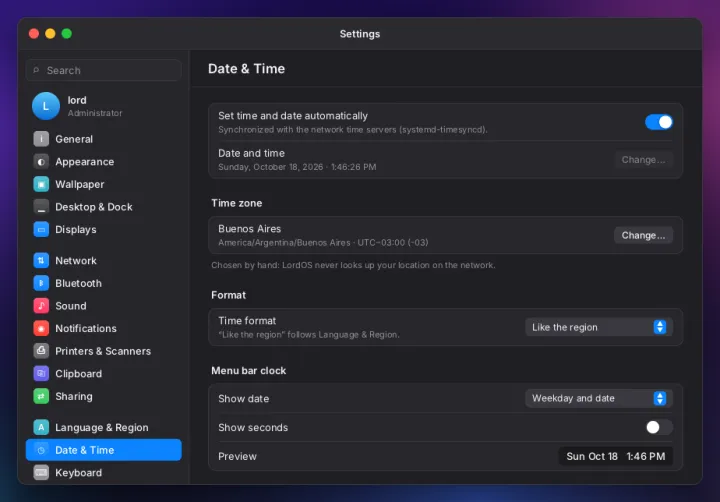Select the Wallpaper label in sidebar

tap(79, 184)
